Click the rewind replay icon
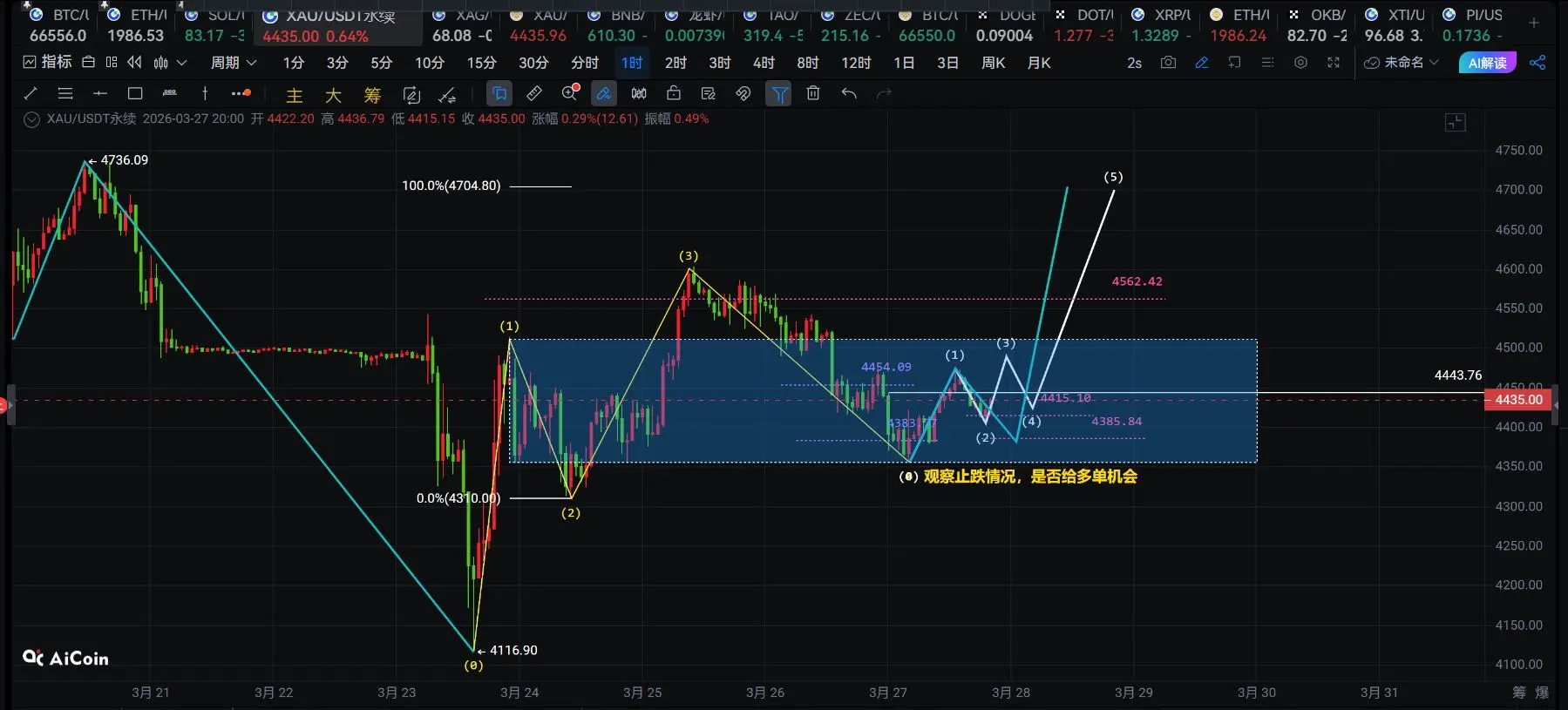Image resolution: width=1568 pixels, height=710 pixels. point(134,63)
